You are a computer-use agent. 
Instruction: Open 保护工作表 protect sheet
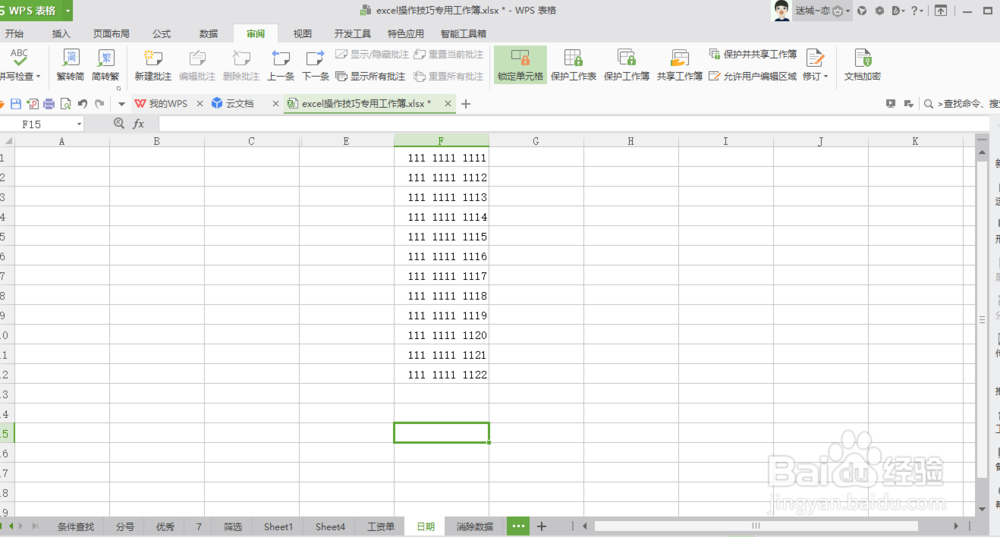point(573,64)
